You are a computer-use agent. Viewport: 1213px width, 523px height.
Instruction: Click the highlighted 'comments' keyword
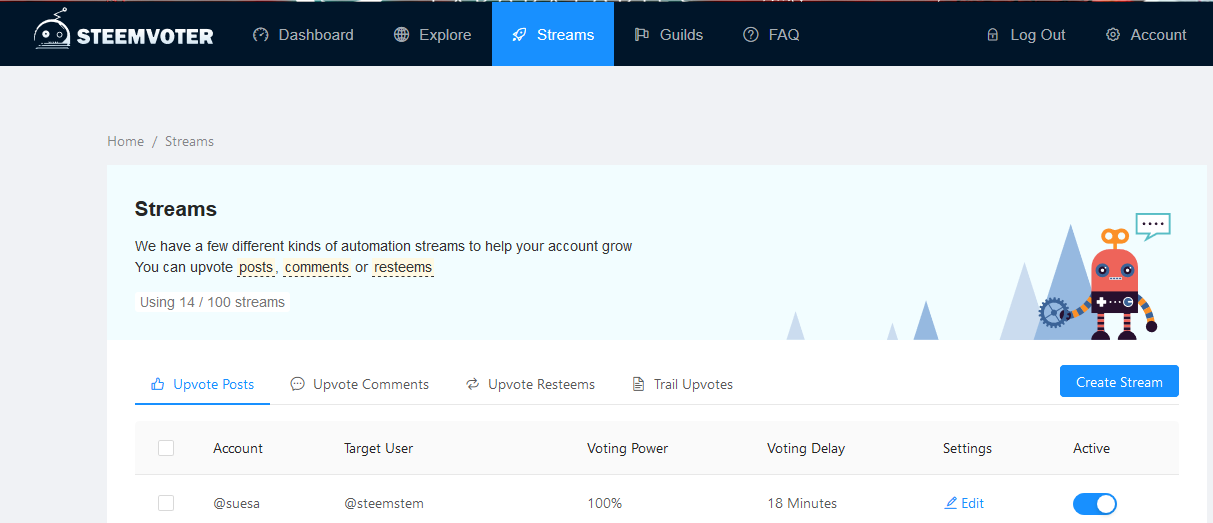click(317, 267)
